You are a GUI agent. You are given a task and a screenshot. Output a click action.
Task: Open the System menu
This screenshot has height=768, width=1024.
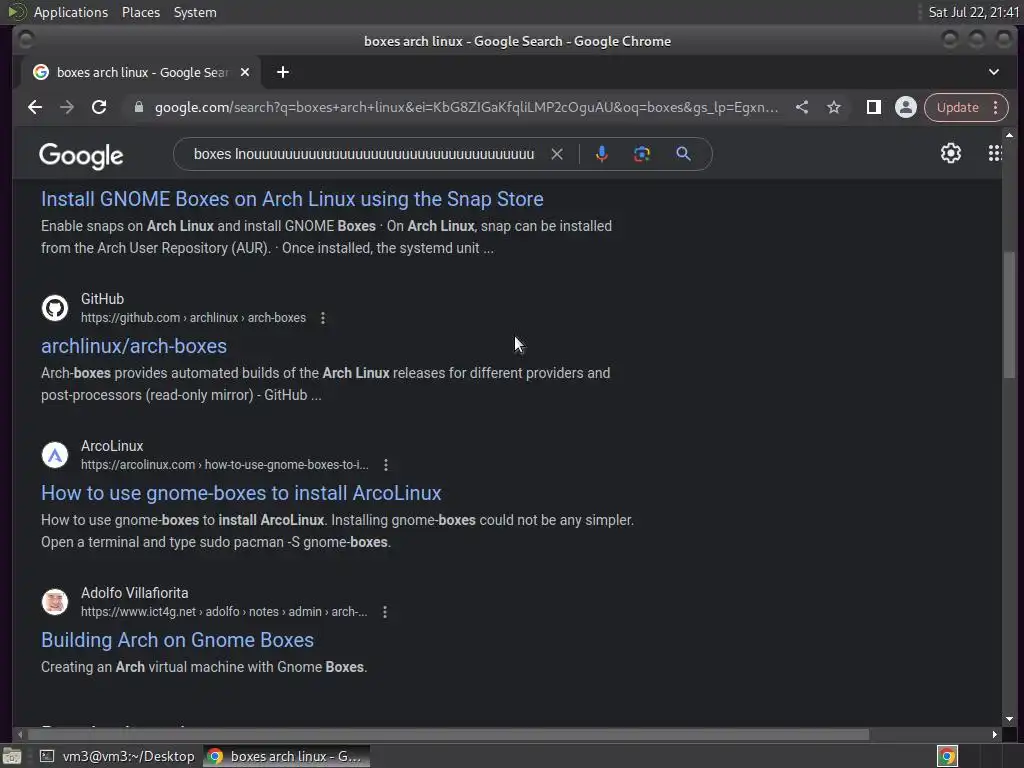pos(195,12)
